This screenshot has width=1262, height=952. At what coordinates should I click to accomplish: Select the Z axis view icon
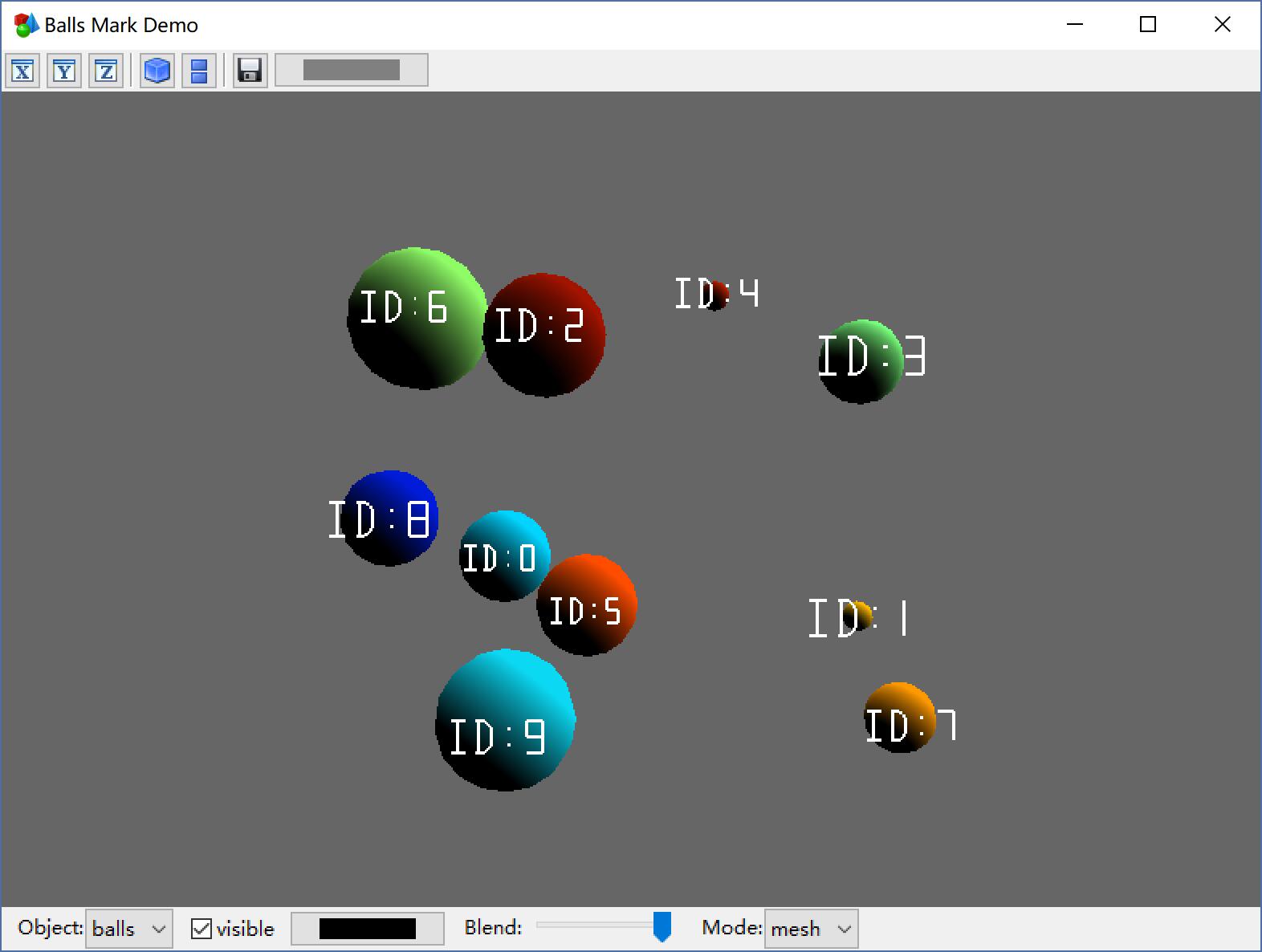tap(106, 71)
